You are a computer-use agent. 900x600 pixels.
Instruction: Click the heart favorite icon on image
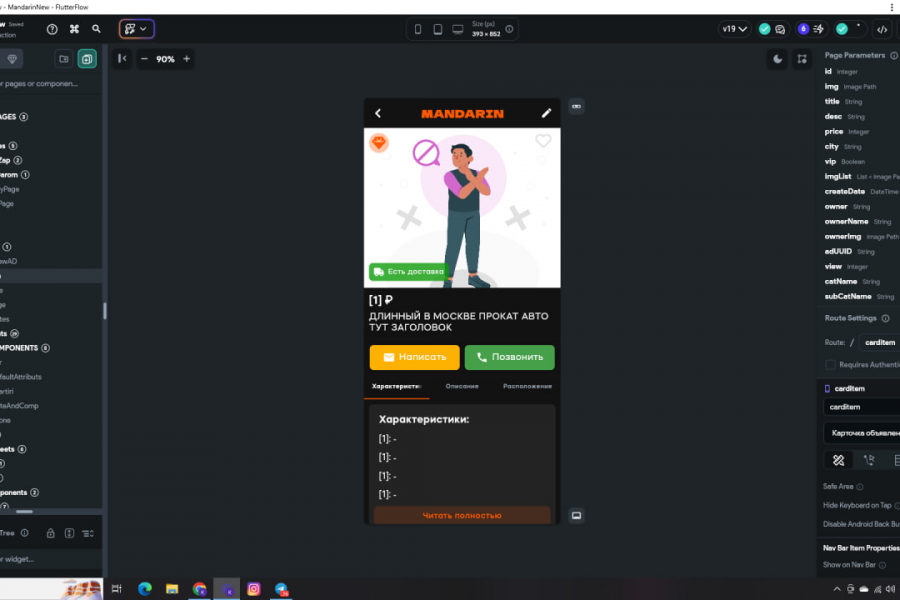click(x=543, y=141)
